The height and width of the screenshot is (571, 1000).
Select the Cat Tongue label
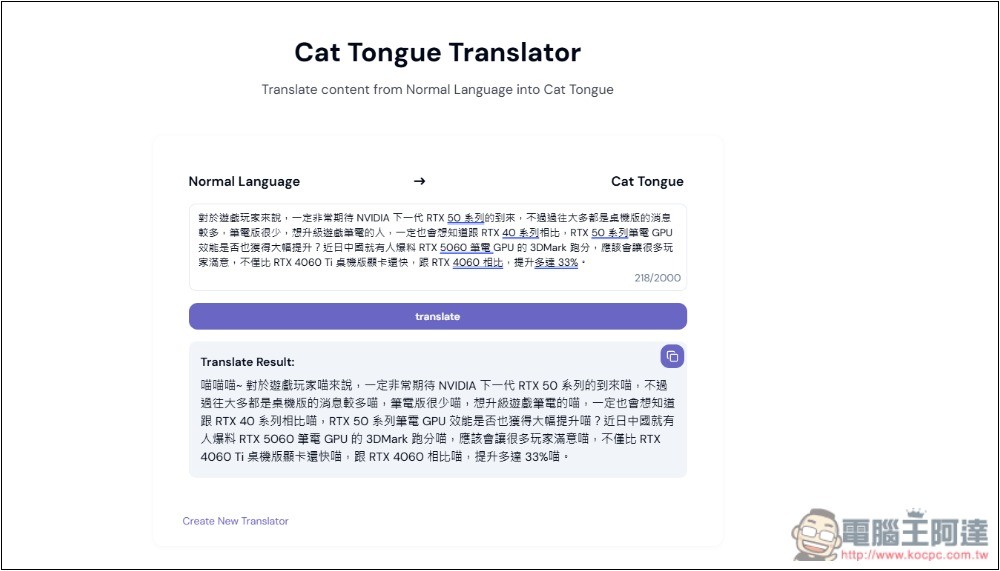pos(647,182)
